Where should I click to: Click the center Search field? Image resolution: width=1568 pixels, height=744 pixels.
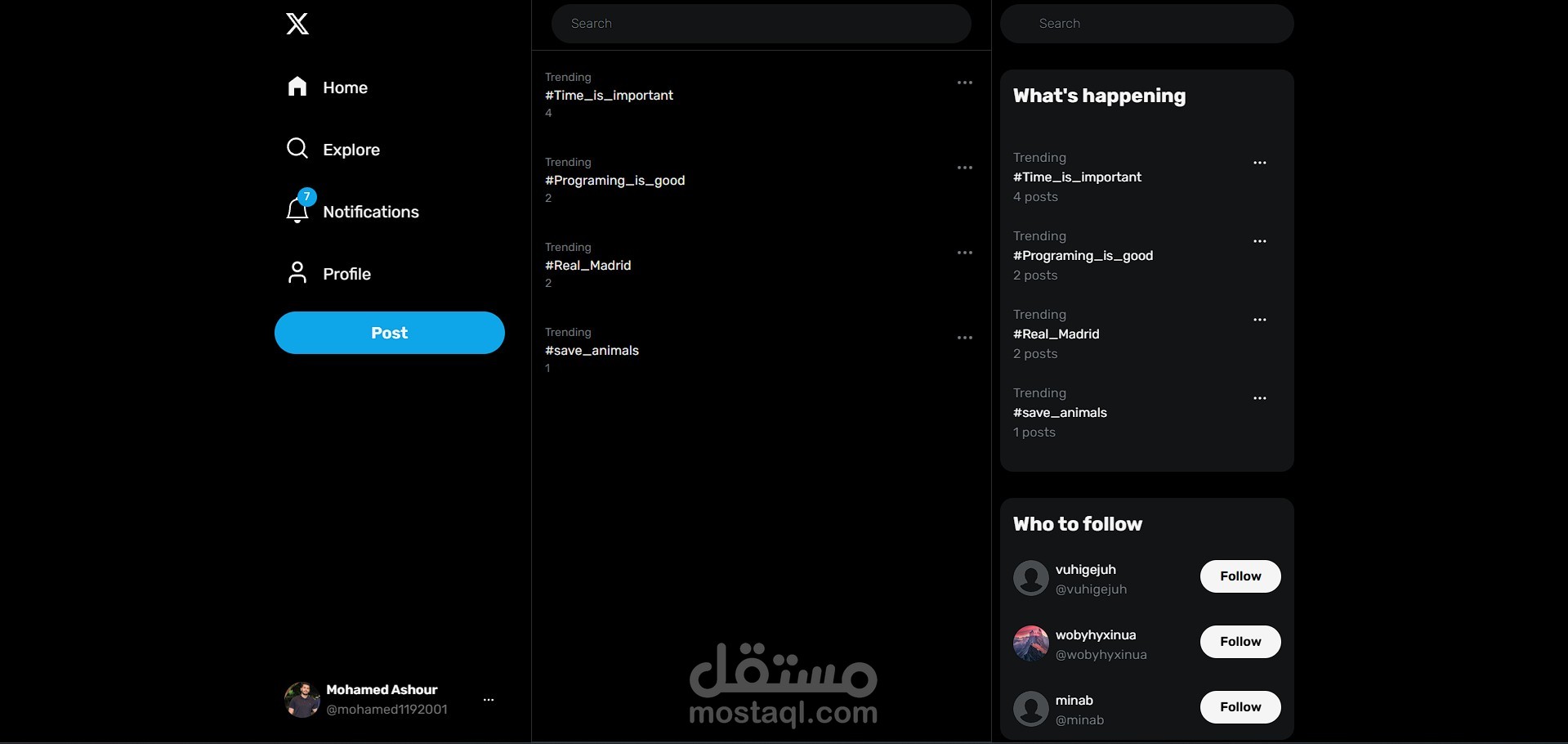pos(762,24)
